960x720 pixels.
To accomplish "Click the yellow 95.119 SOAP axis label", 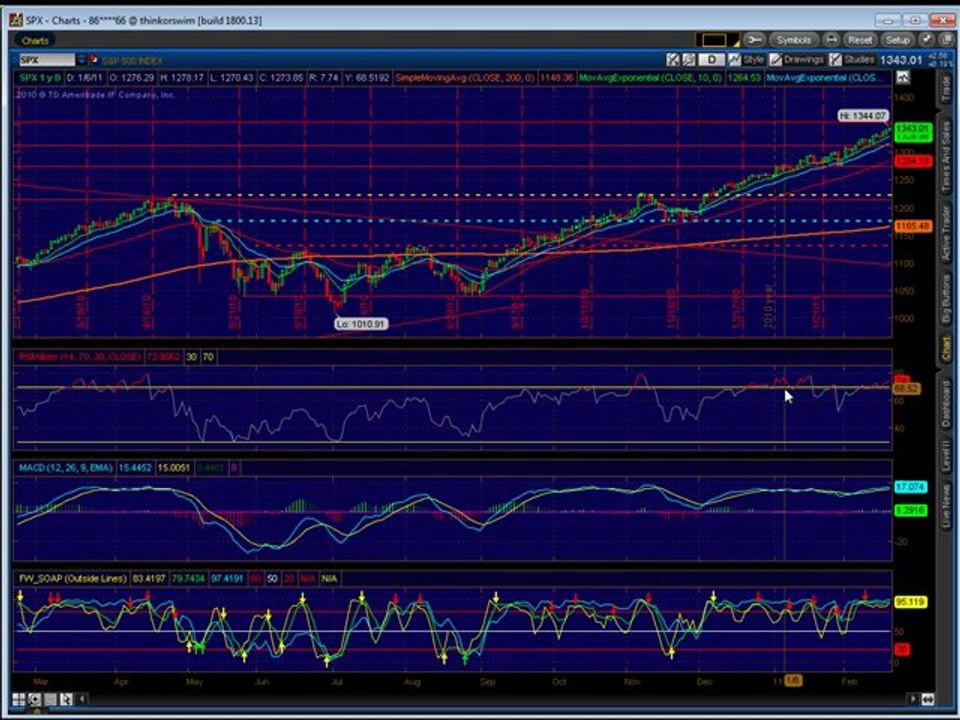I will 911,602.
